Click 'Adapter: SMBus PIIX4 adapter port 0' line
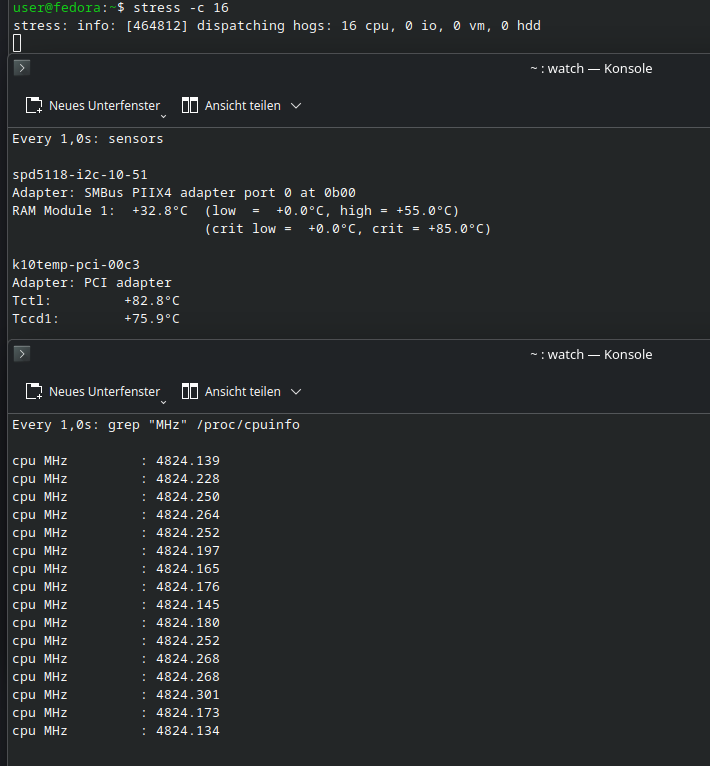Image resolution: width=710 pixels, height=766 pixels. (x=184, y=192)
